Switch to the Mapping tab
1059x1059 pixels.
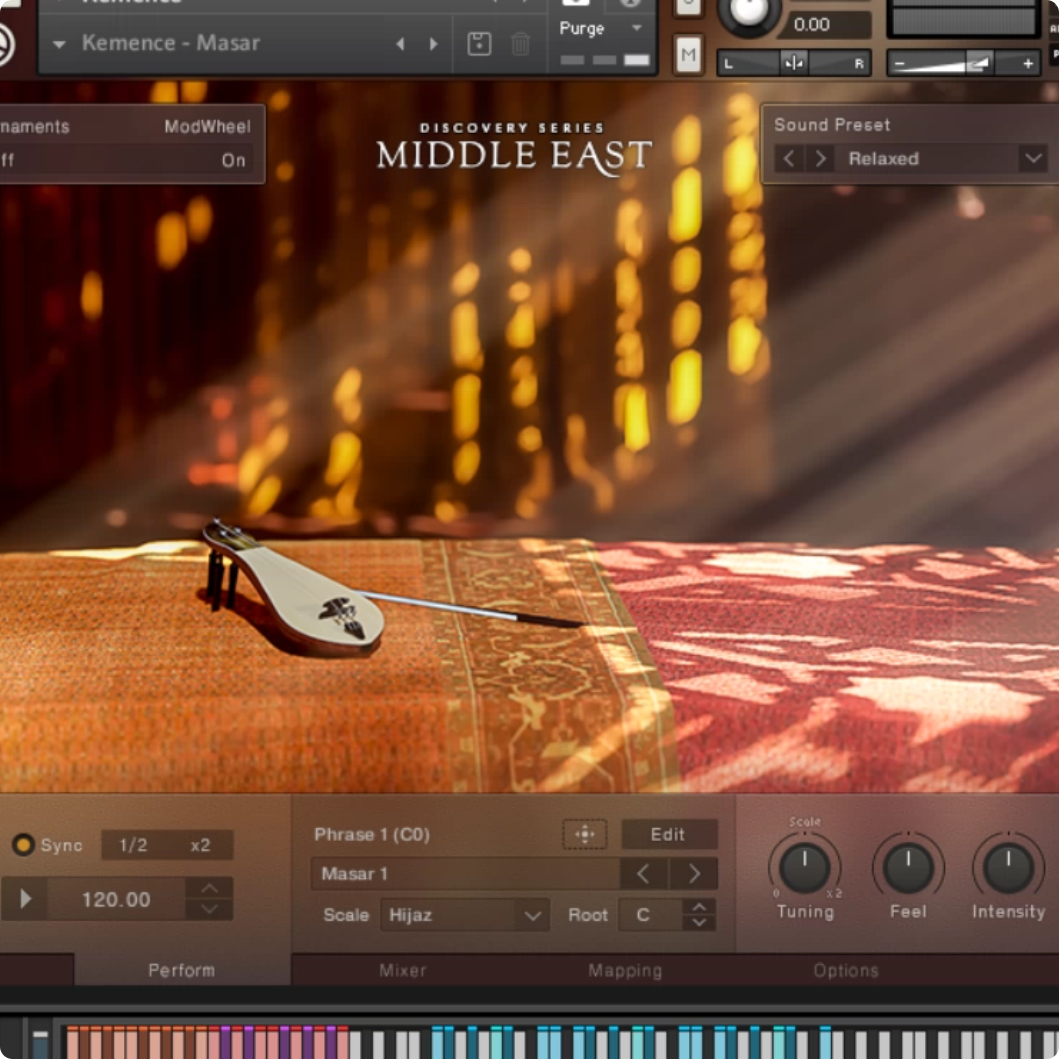coord(625,971)
